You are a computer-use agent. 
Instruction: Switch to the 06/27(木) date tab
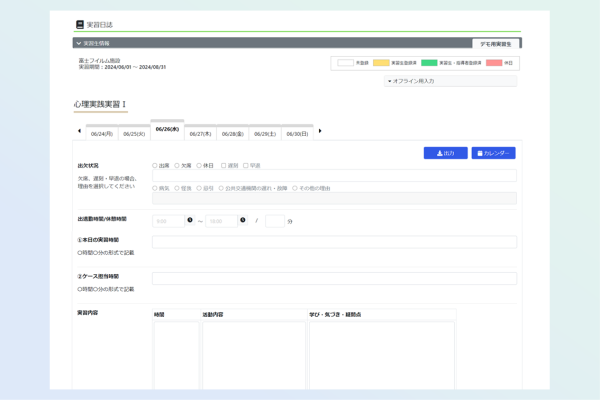click(x=201, y=133)
